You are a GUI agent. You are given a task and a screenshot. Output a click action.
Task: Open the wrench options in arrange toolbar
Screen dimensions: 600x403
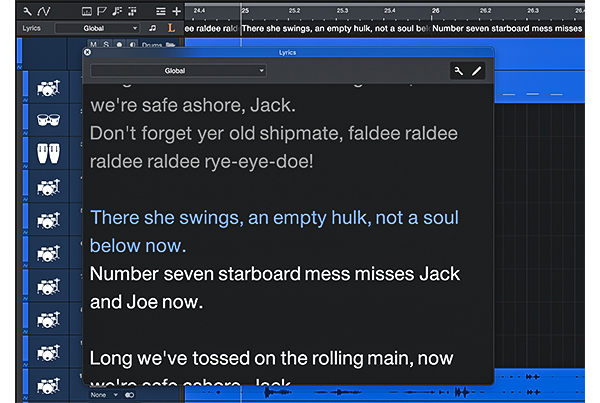(x=27, y=11)
